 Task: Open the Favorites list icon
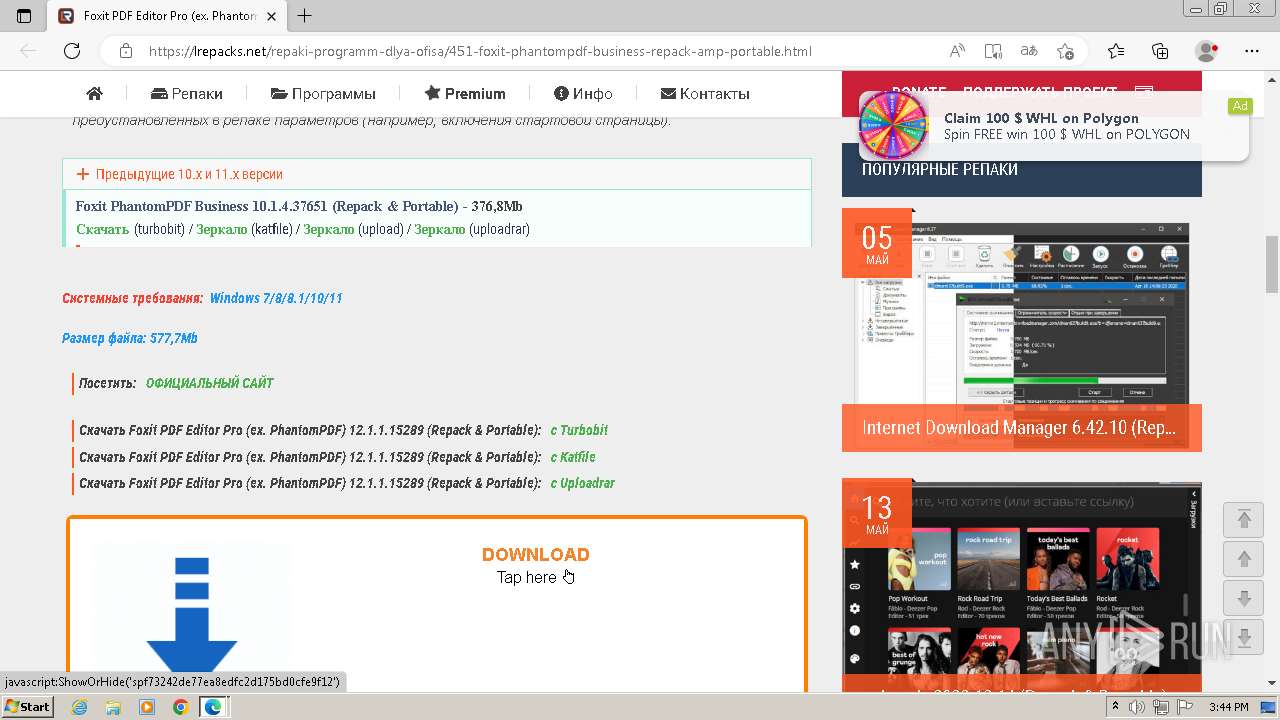click(1116, 51)
